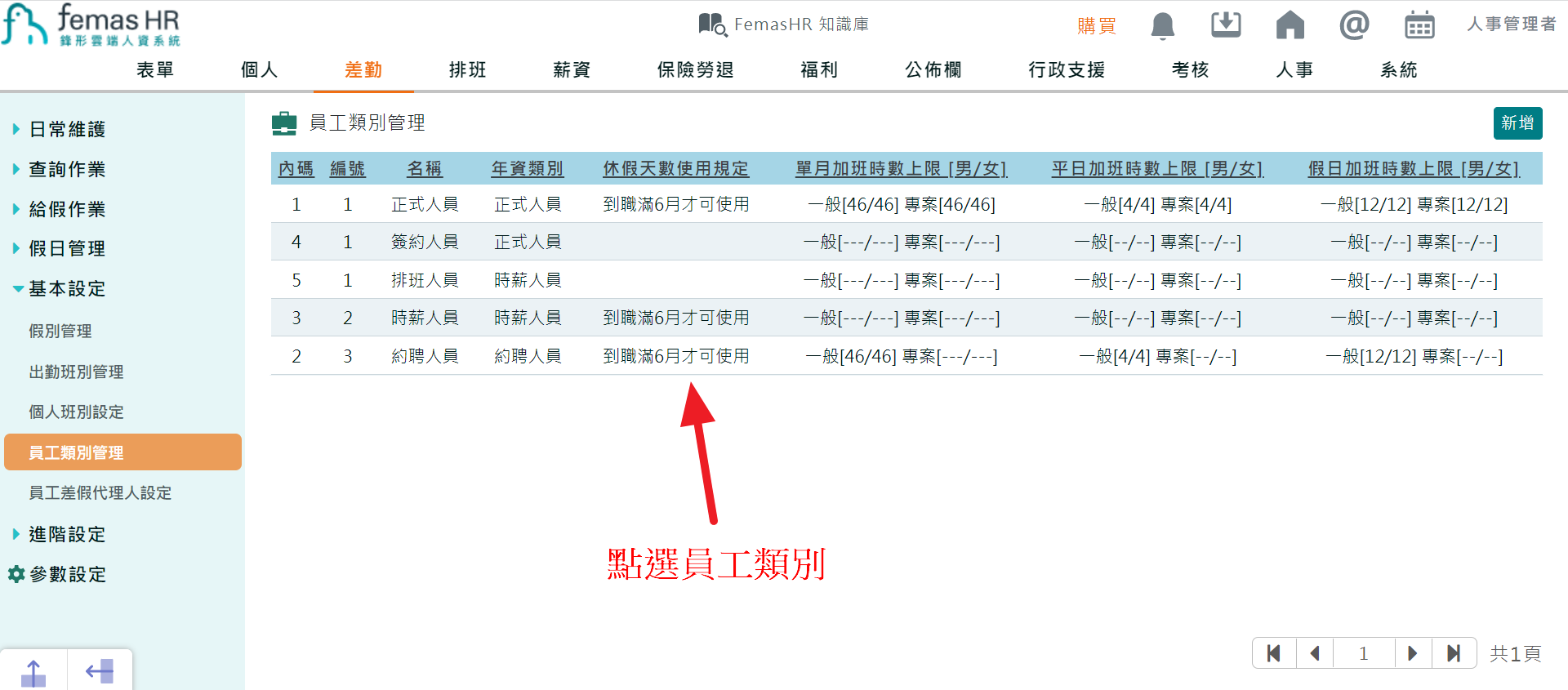
Task: Select the 排班人員 row
Action: [x=906, y=280]
